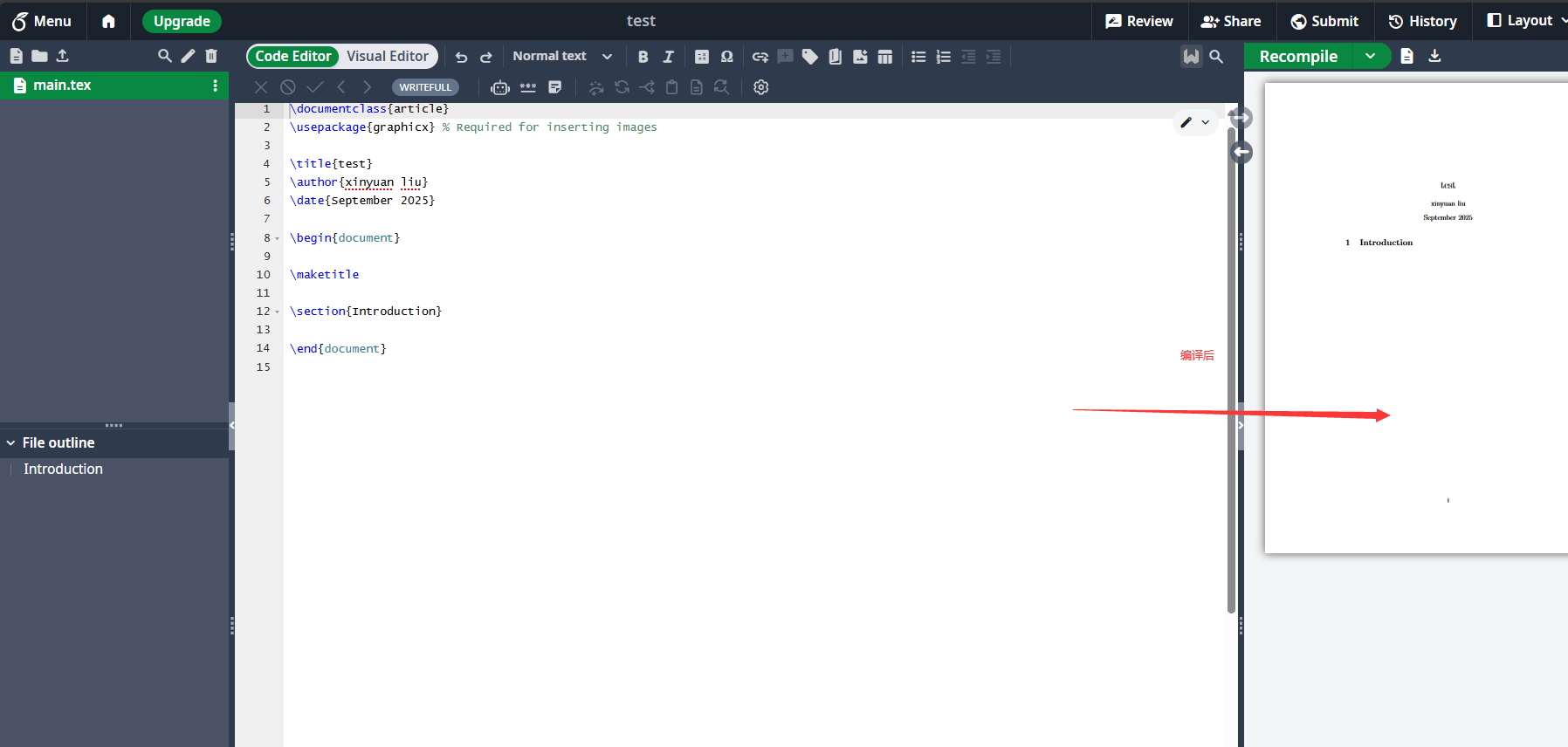Viewport: 1568px width, 747px height.
Task: Jump to code location in PDF
Action: 1241,118
